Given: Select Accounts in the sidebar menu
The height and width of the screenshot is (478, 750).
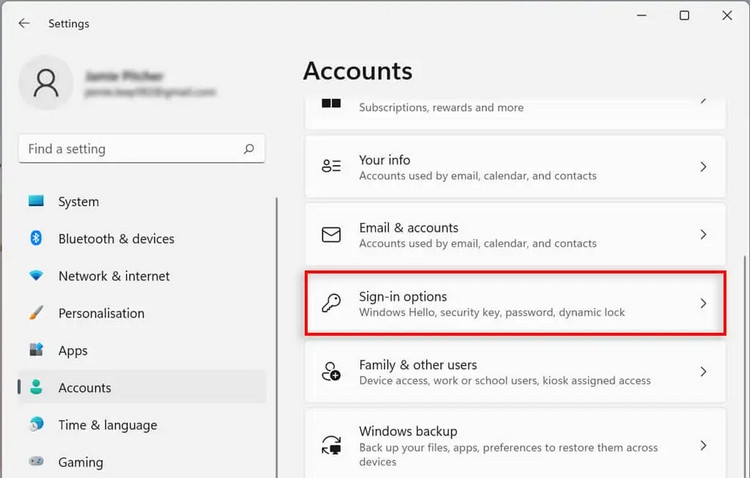Looking at the screenshot, I should click(x=85, y=387).
